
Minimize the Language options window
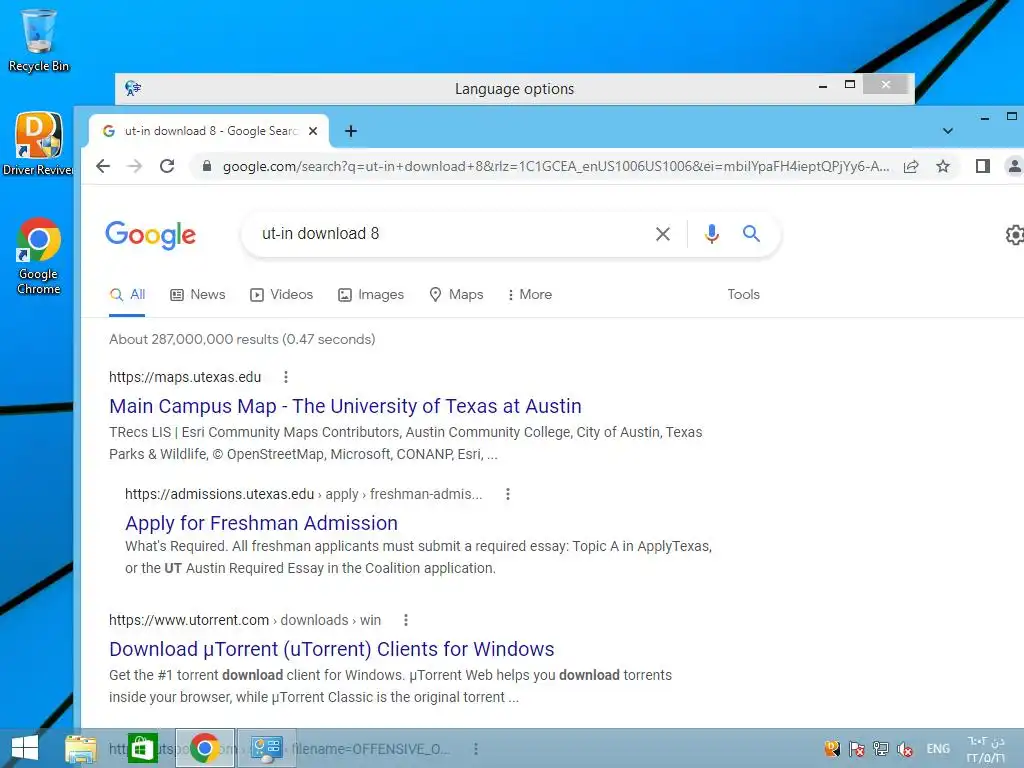(x=823, y=86)
